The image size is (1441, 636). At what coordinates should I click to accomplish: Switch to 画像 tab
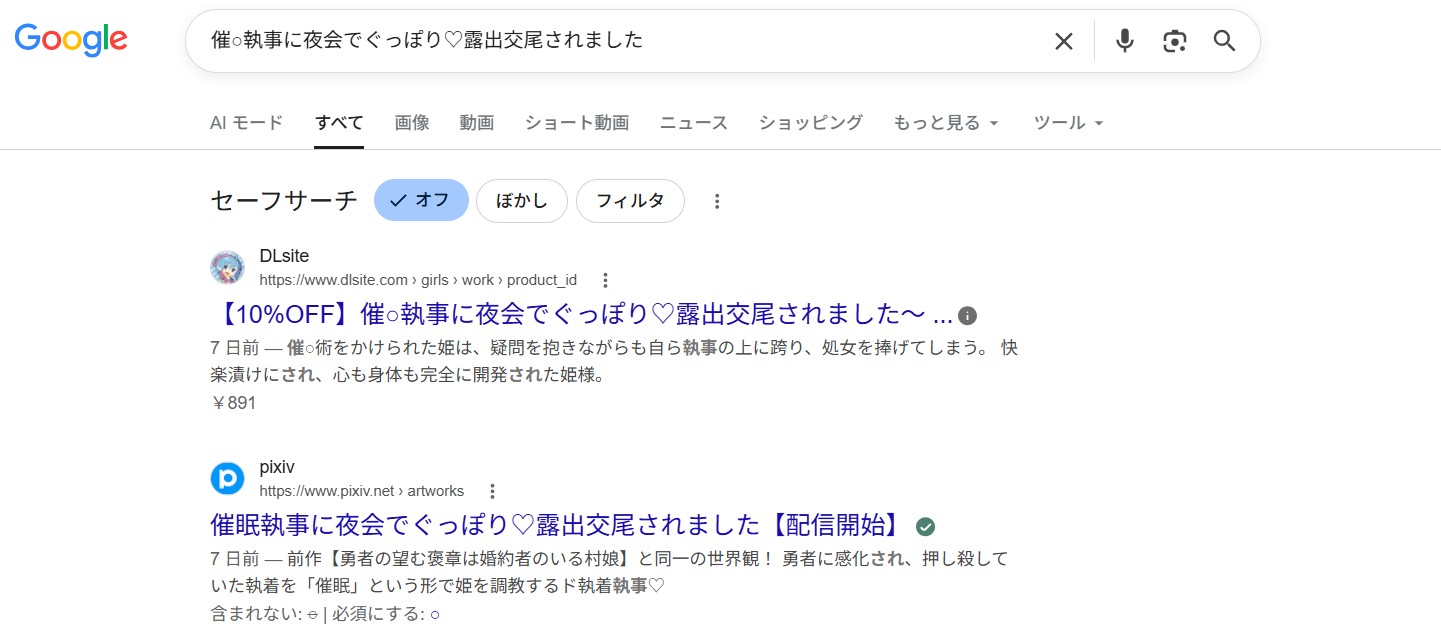[x=412, y=123]
